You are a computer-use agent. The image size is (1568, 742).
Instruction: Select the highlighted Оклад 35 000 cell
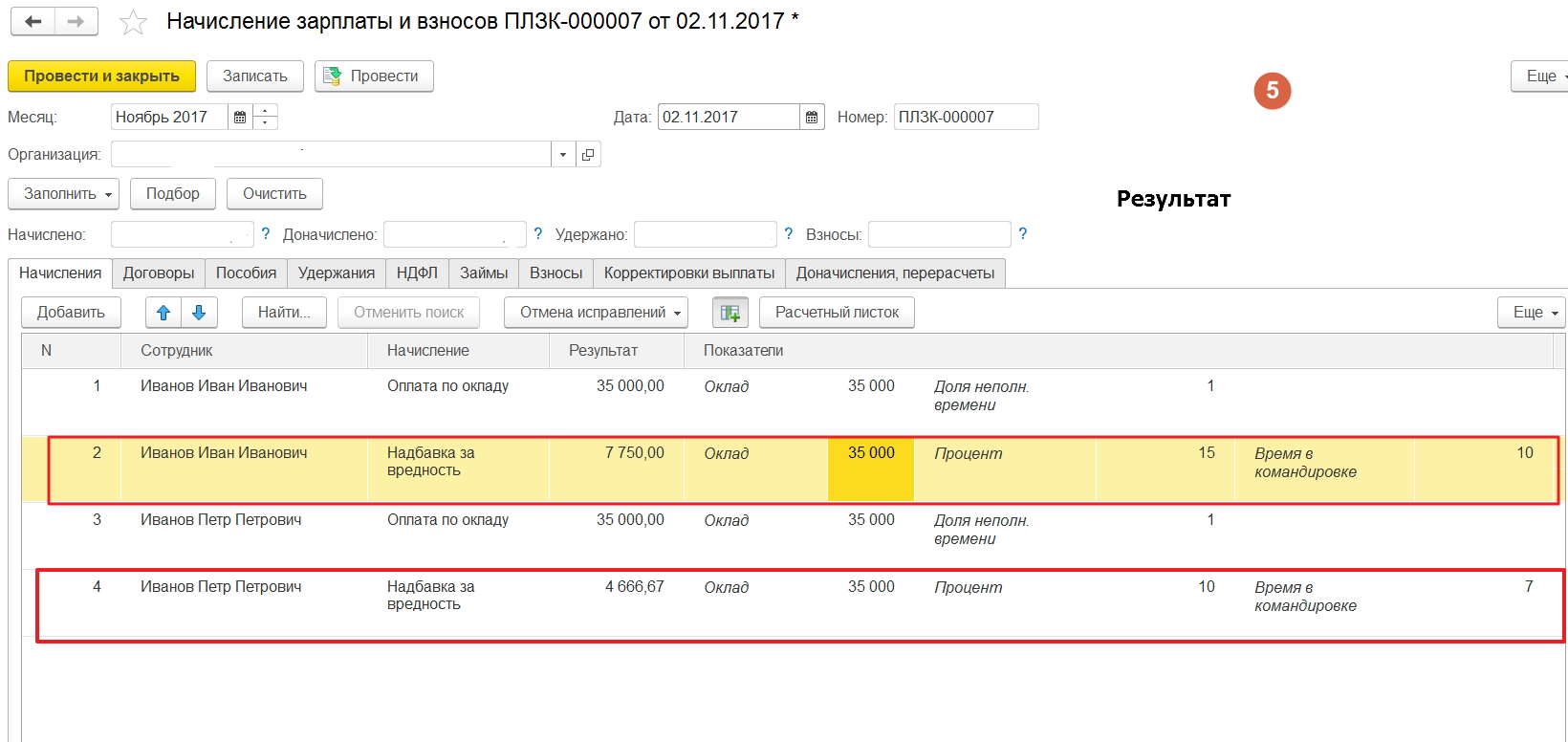(870, 469)
